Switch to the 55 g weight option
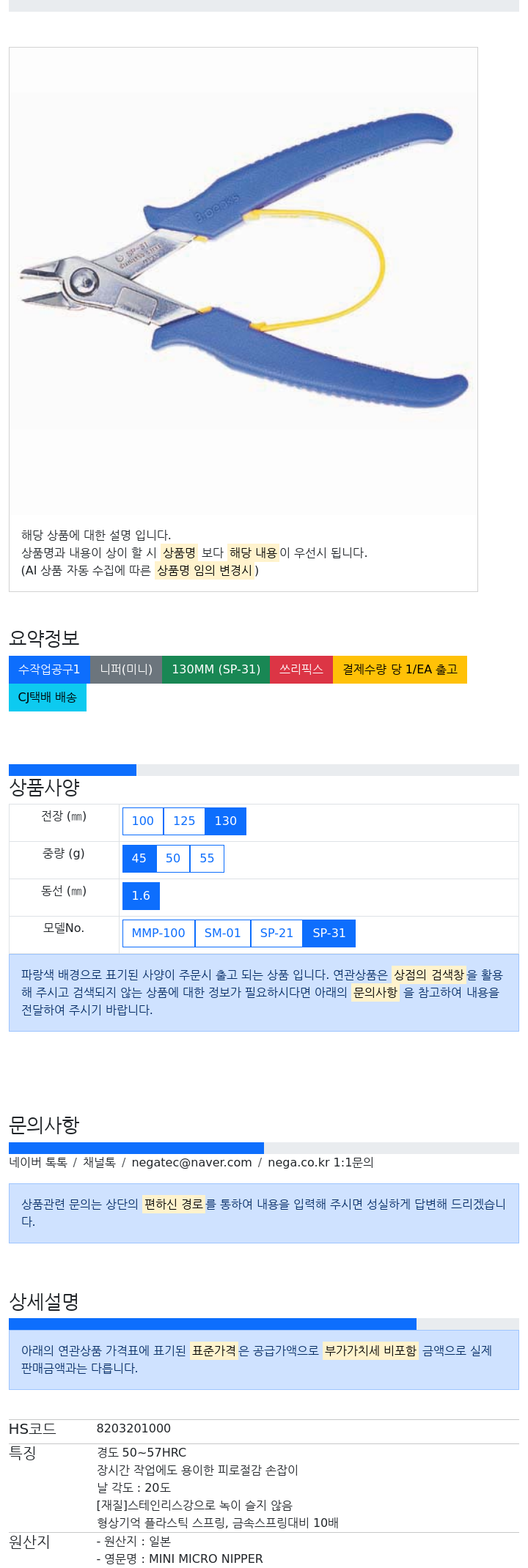 tap(207, 858)
